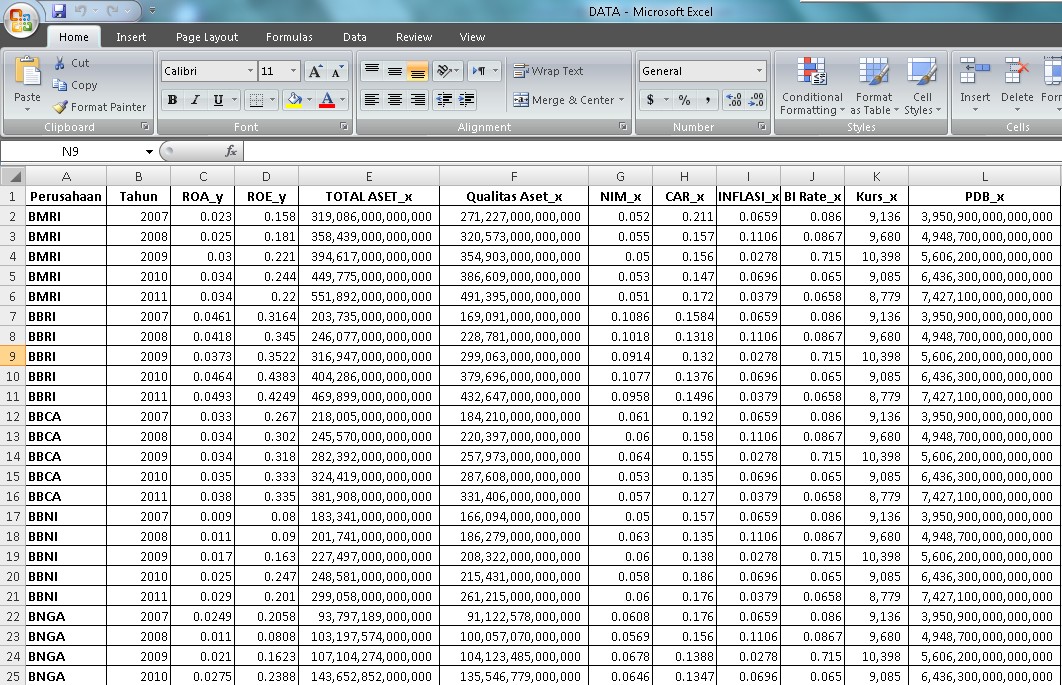Open the Review ribbon tab
Image resolution: width=1062 pixels, height=685 pixels.
pos(413,36)
